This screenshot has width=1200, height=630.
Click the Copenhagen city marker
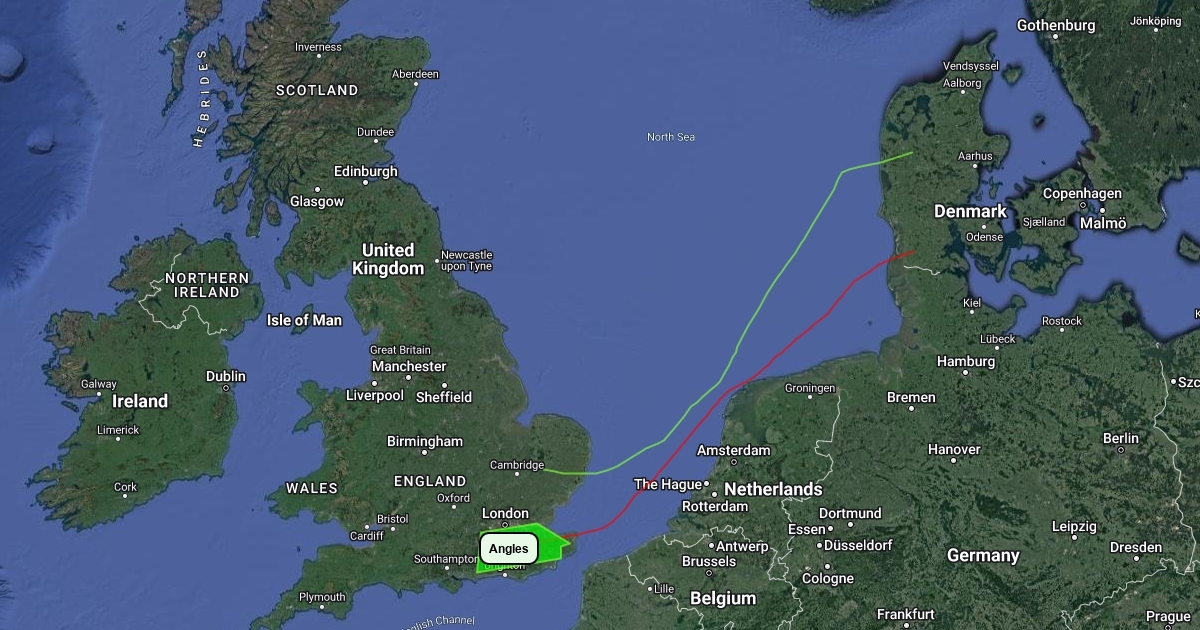tap(1082, 205)
